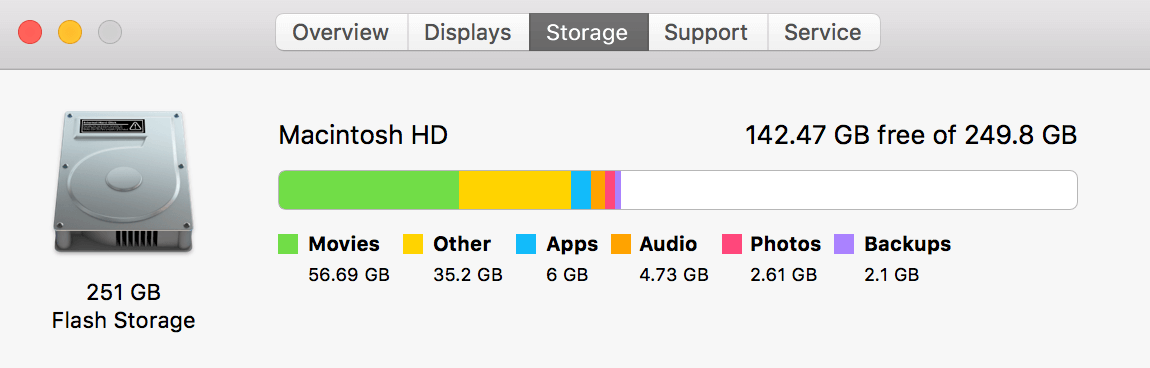The width and height of the screenshot is (1150, 368).
Task: Click the yellow Other legend swatch
Action: click(x=413, y=244)
